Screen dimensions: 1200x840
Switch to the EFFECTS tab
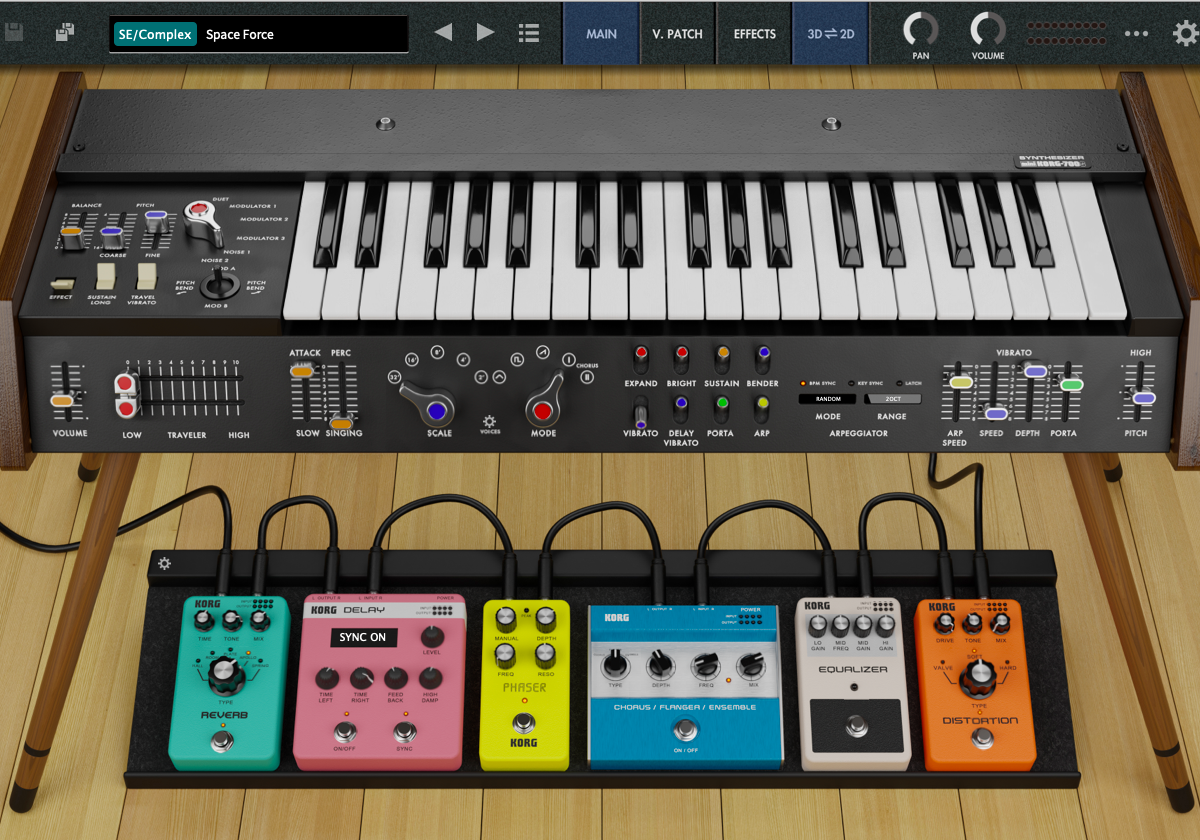tap(754, 34)
